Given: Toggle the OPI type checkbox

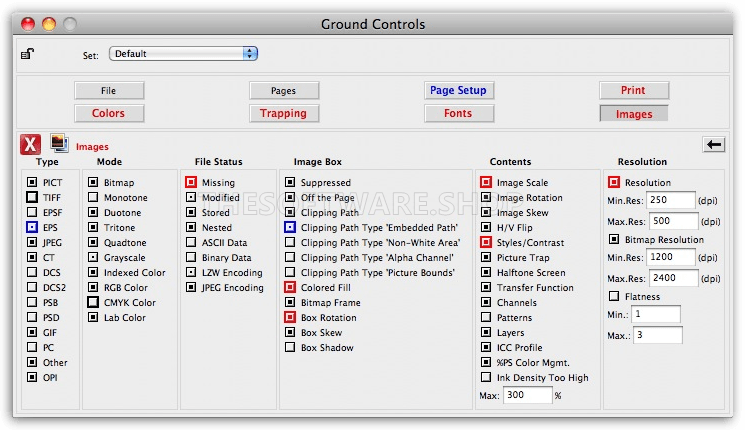Looking at the screenshot, I should coord(32,377).
